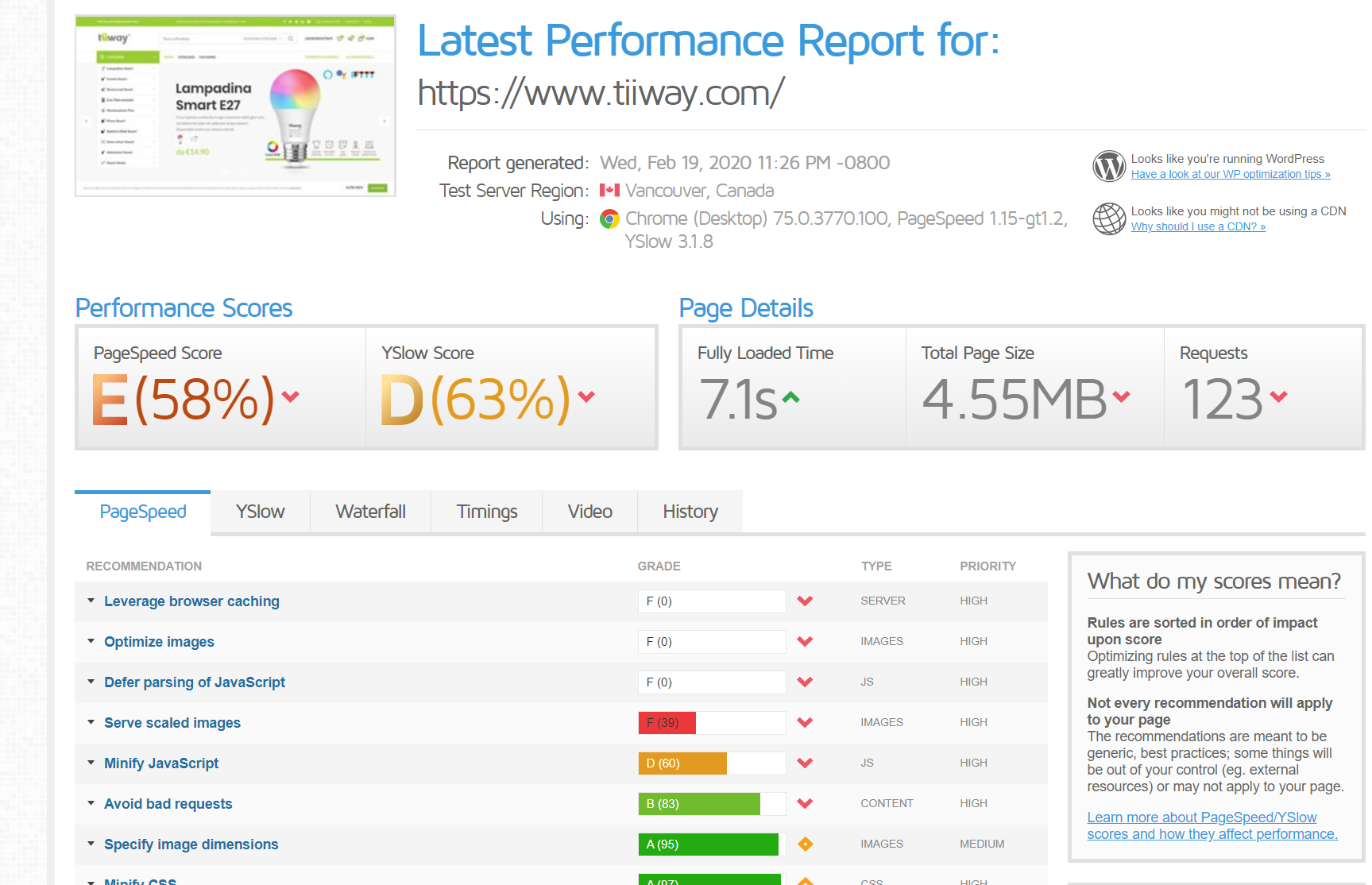Click the GRADE column header
This screenshot has height=885, width=1372.
(x=659, y=566)
